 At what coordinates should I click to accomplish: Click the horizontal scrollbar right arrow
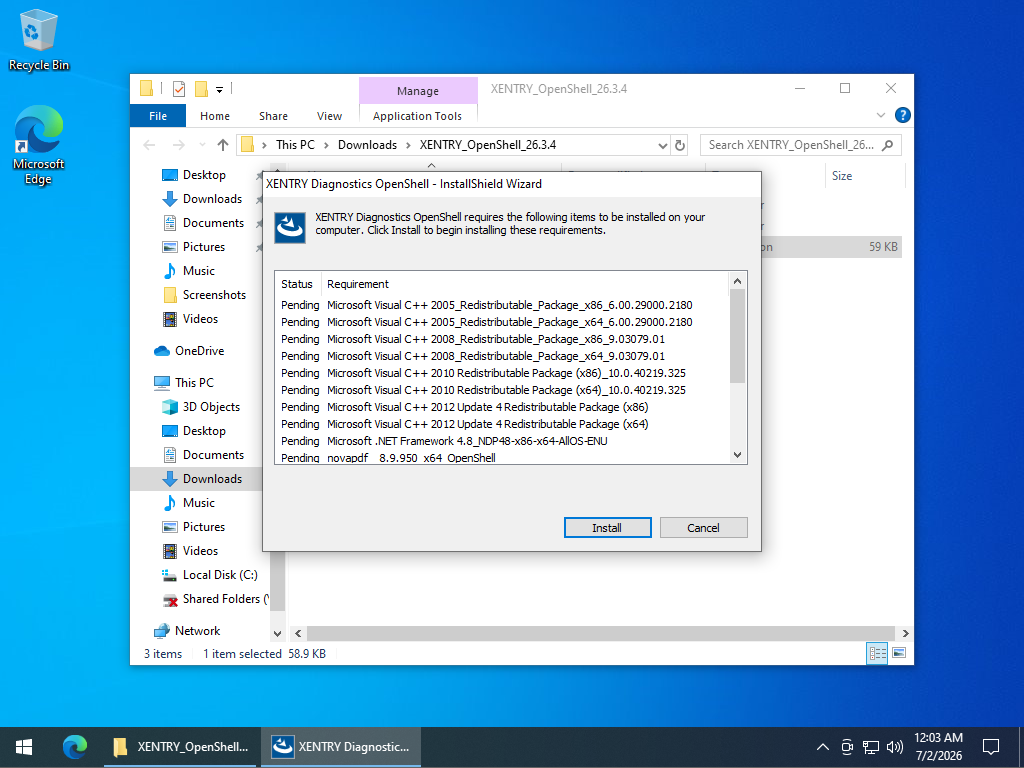(x=905, y=633)
